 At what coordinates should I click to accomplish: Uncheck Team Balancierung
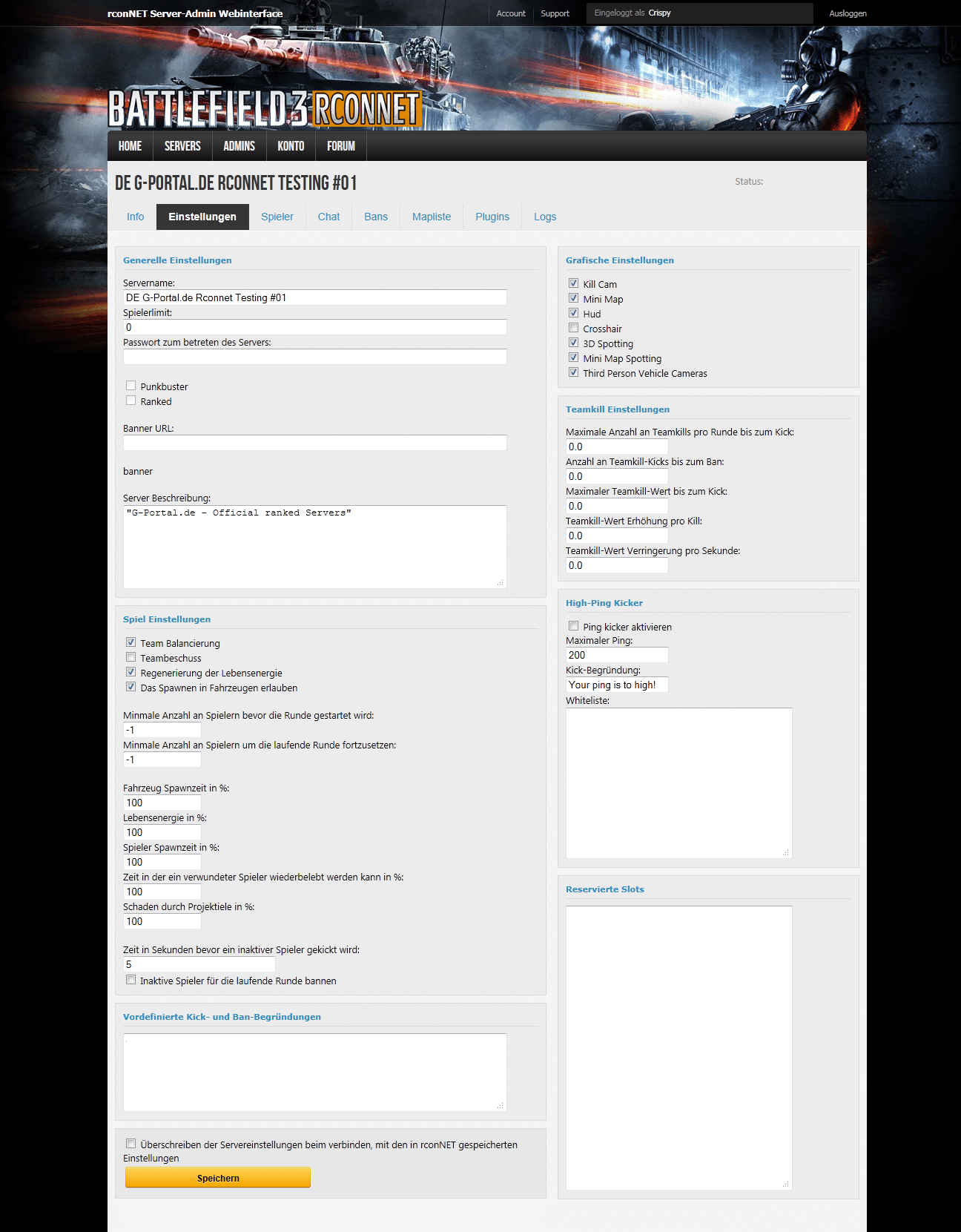point(131,642)
